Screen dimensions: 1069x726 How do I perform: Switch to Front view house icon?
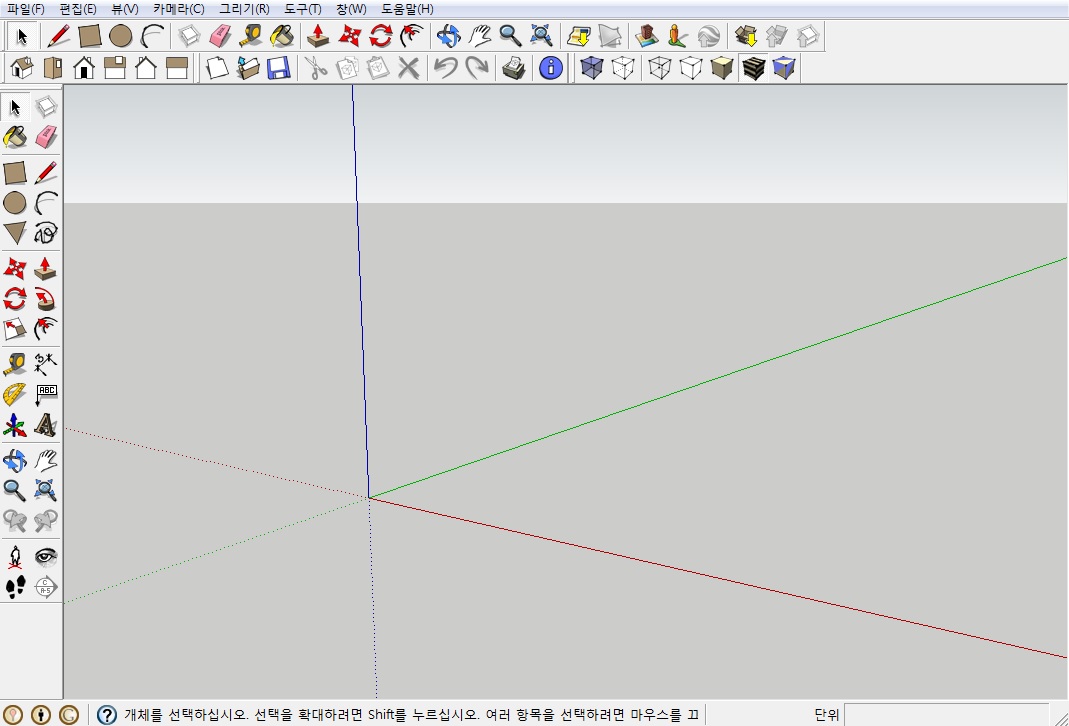pyautogui.click(x=84, y=67)
